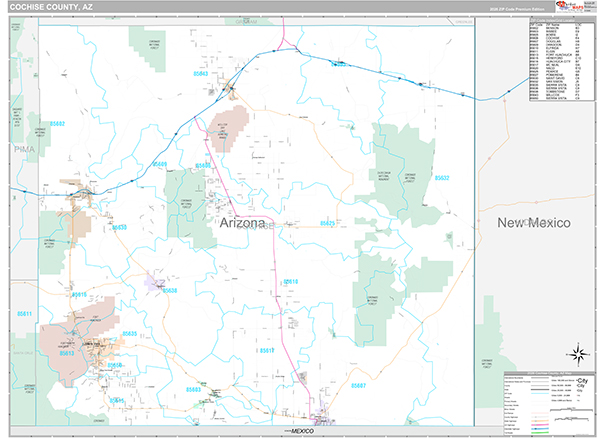Click the MEXICO label on bottom border
This screenshot has width=600, height=438.
click(x=302, y=431)
